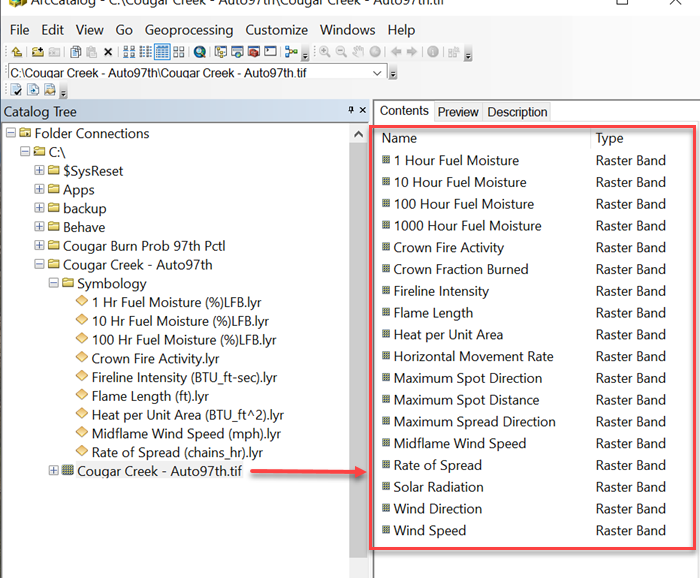Viewport: 700px width, 578px height.
Task: Select the Fireline Intensity raster band
Action: 441,291
